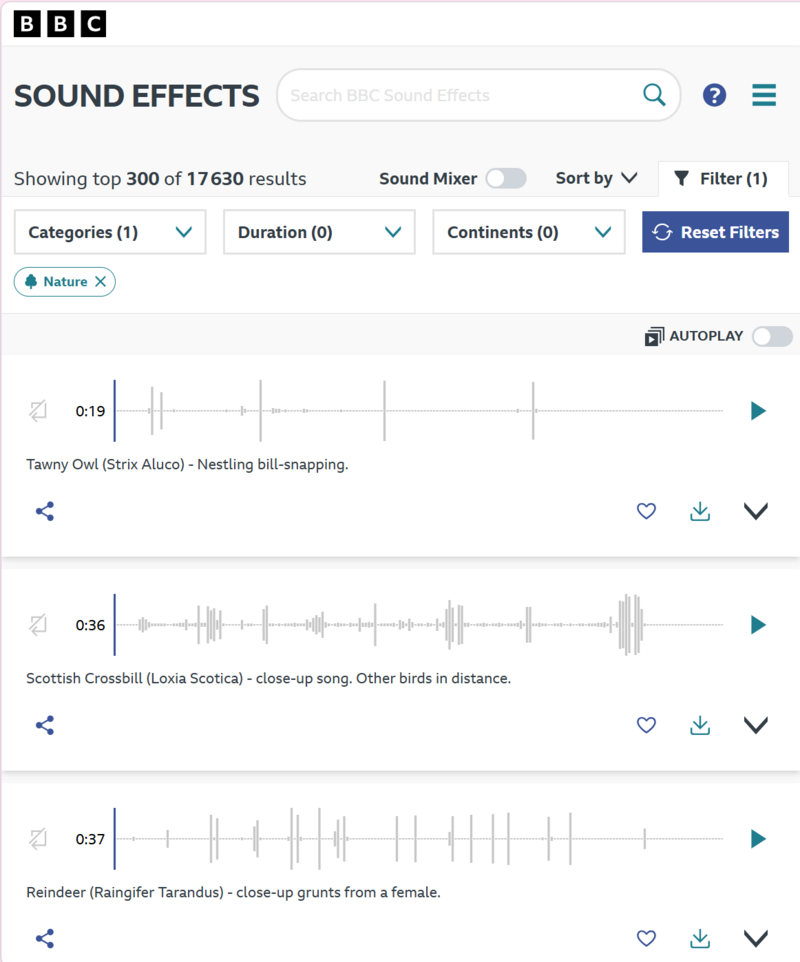Favourite the Tawny Owl sound

(x=646, y=511)
